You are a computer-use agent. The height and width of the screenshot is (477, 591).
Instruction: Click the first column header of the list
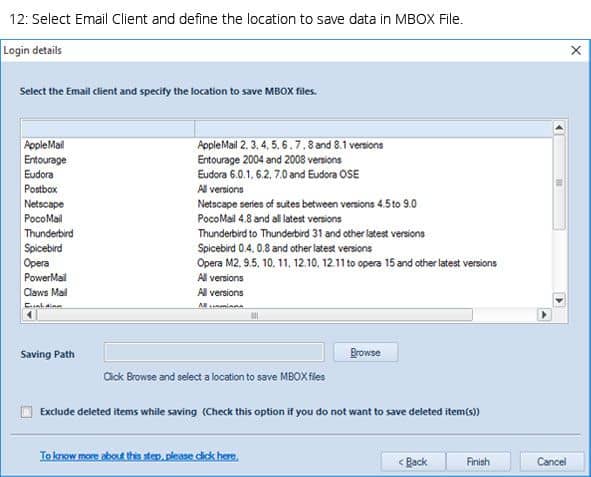point(108,129)
